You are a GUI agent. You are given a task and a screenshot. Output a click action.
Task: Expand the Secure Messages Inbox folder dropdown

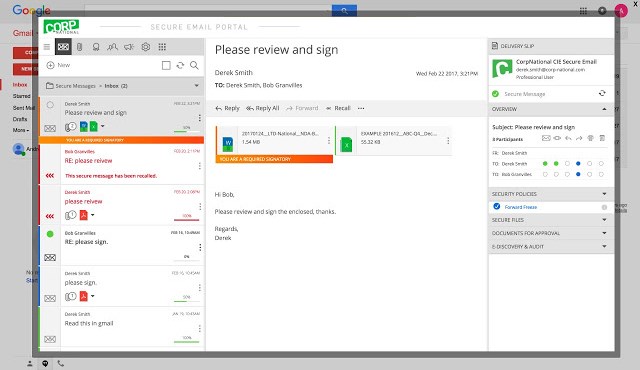197,86
